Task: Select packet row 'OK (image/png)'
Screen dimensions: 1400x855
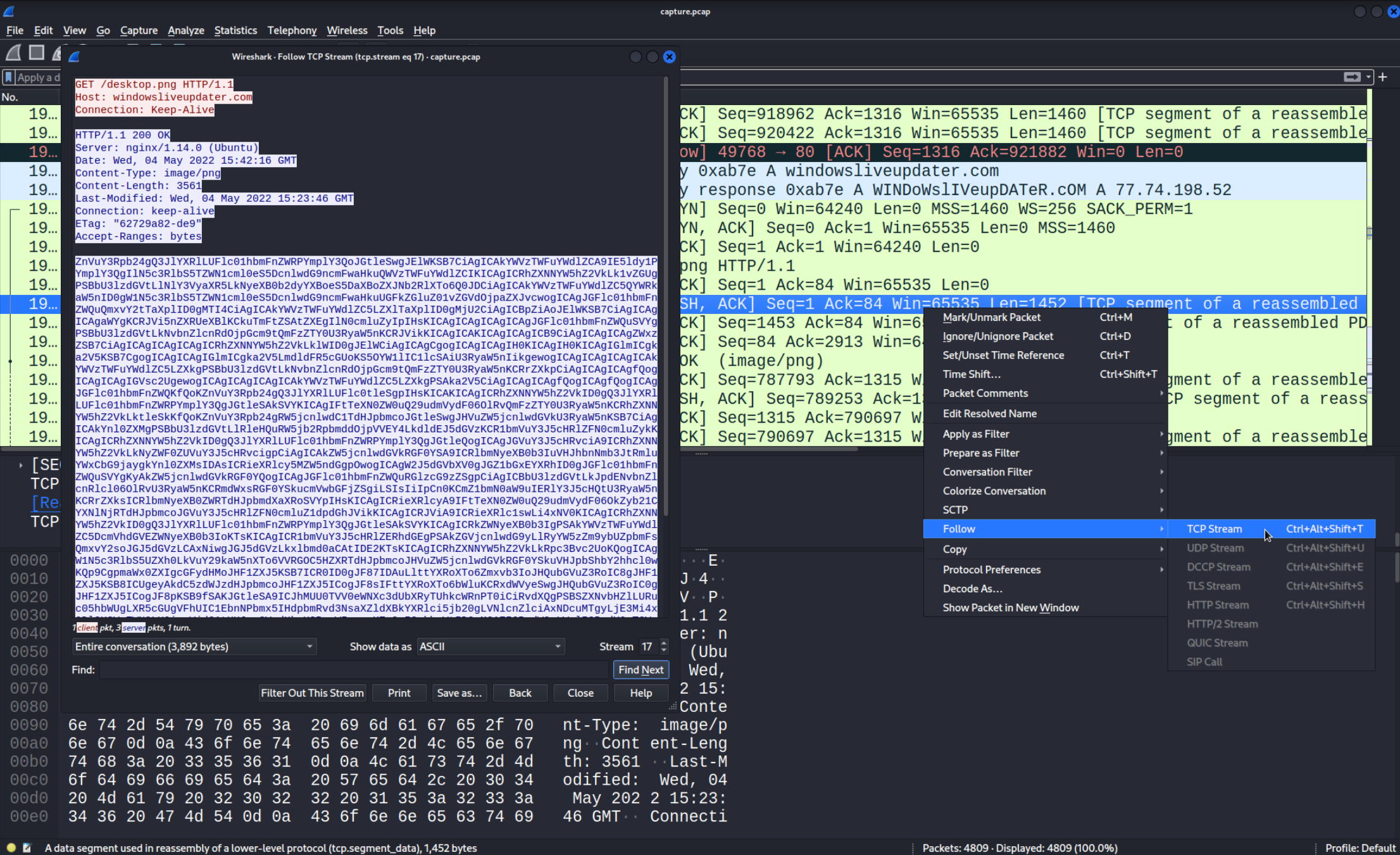Action: 684,361
